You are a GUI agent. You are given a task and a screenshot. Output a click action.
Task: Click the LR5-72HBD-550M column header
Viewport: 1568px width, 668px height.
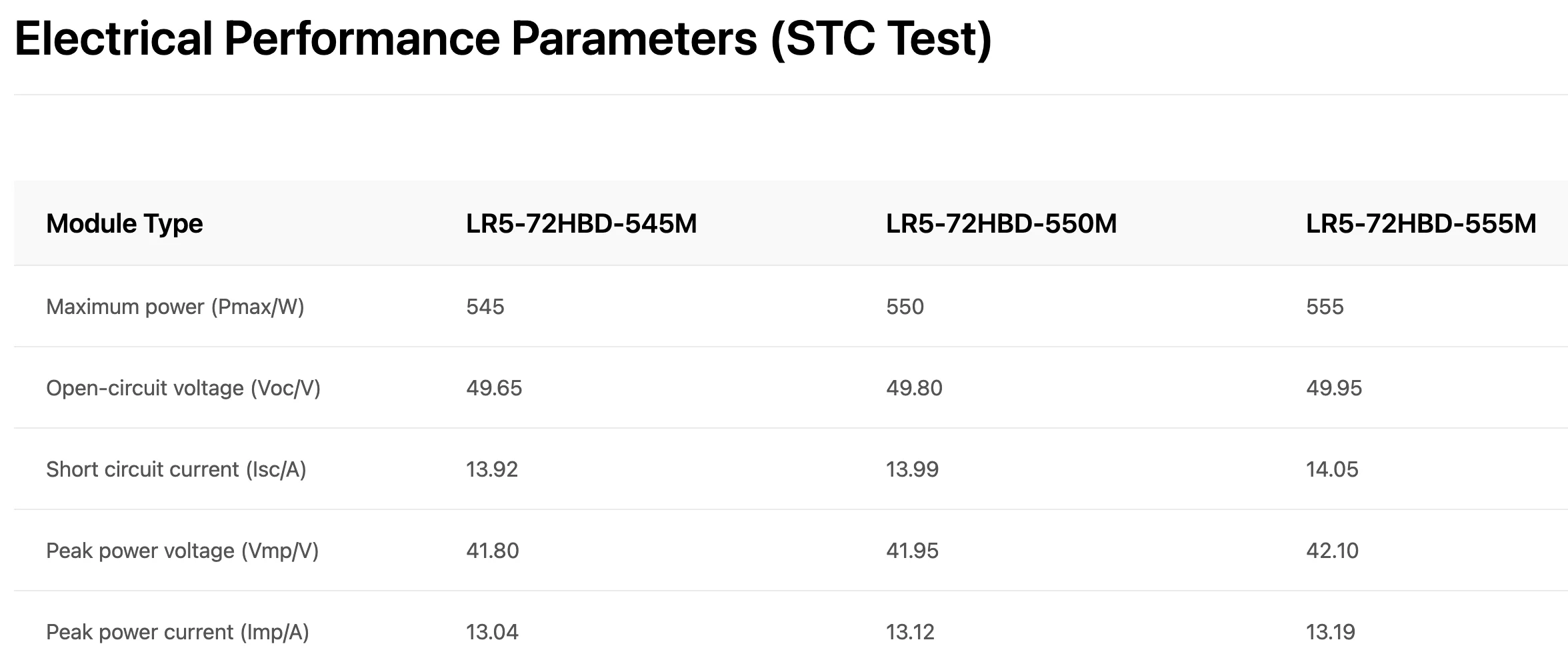(x=1001, y=223)
